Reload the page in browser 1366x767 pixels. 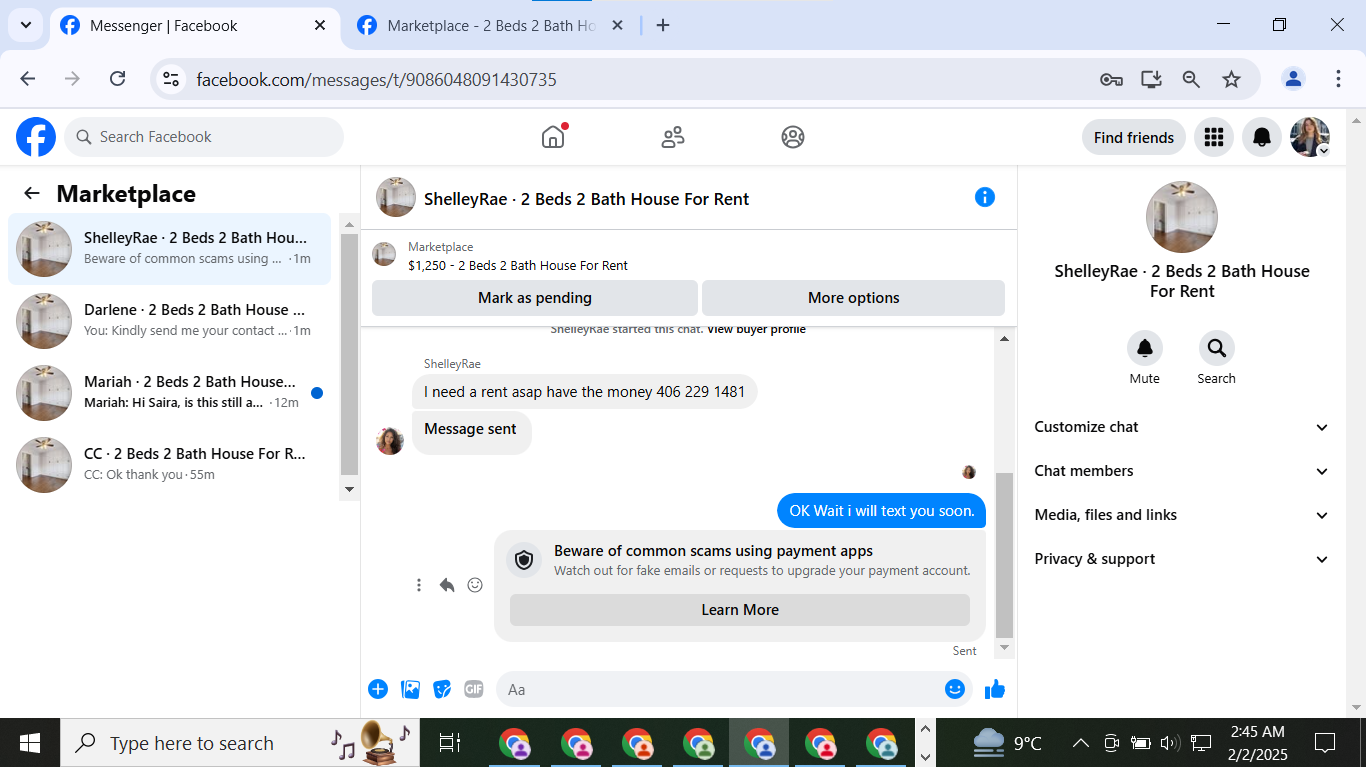(117, 79)
